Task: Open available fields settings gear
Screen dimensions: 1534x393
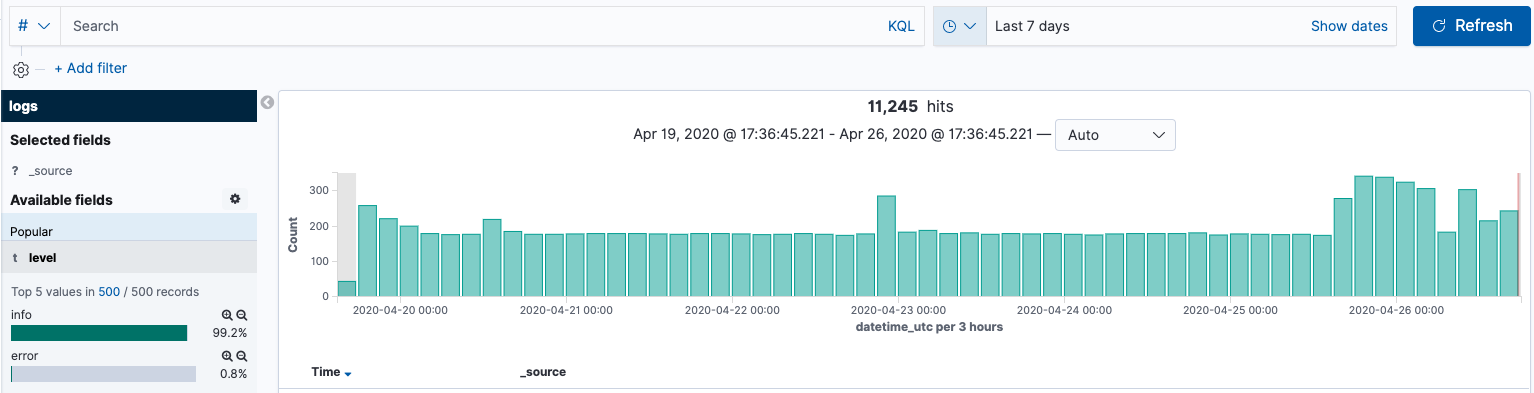Action: pyautogui.click(x=235, y=199)
